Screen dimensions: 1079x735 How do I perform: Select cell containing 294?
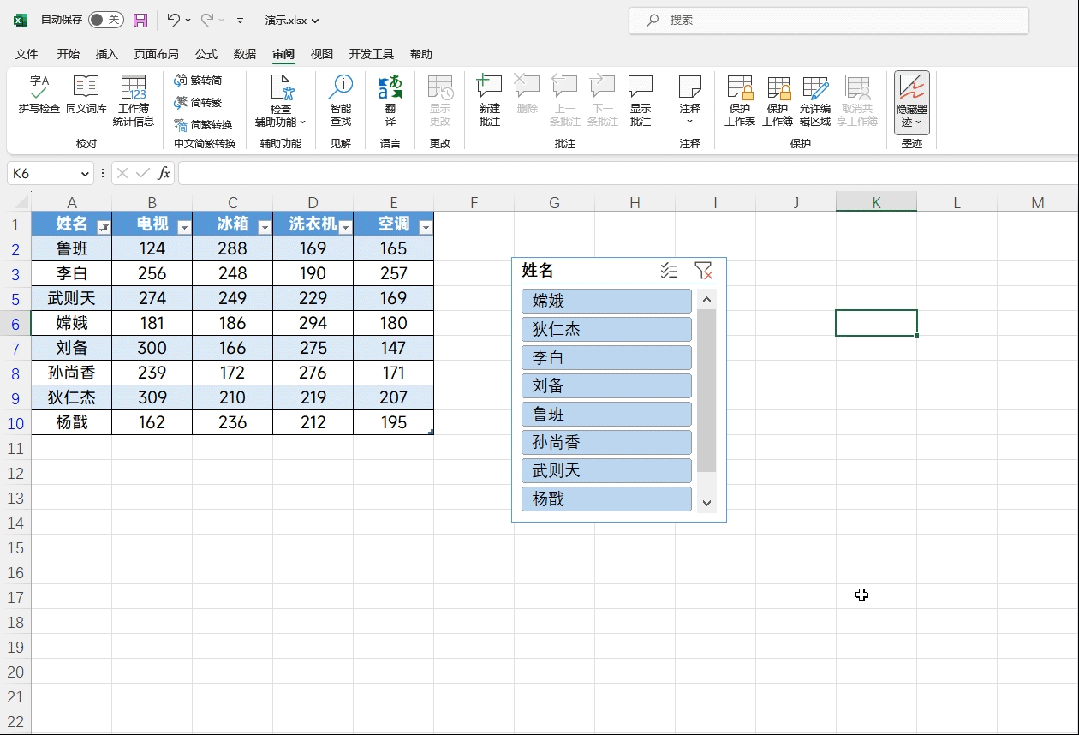coord(313,323)
